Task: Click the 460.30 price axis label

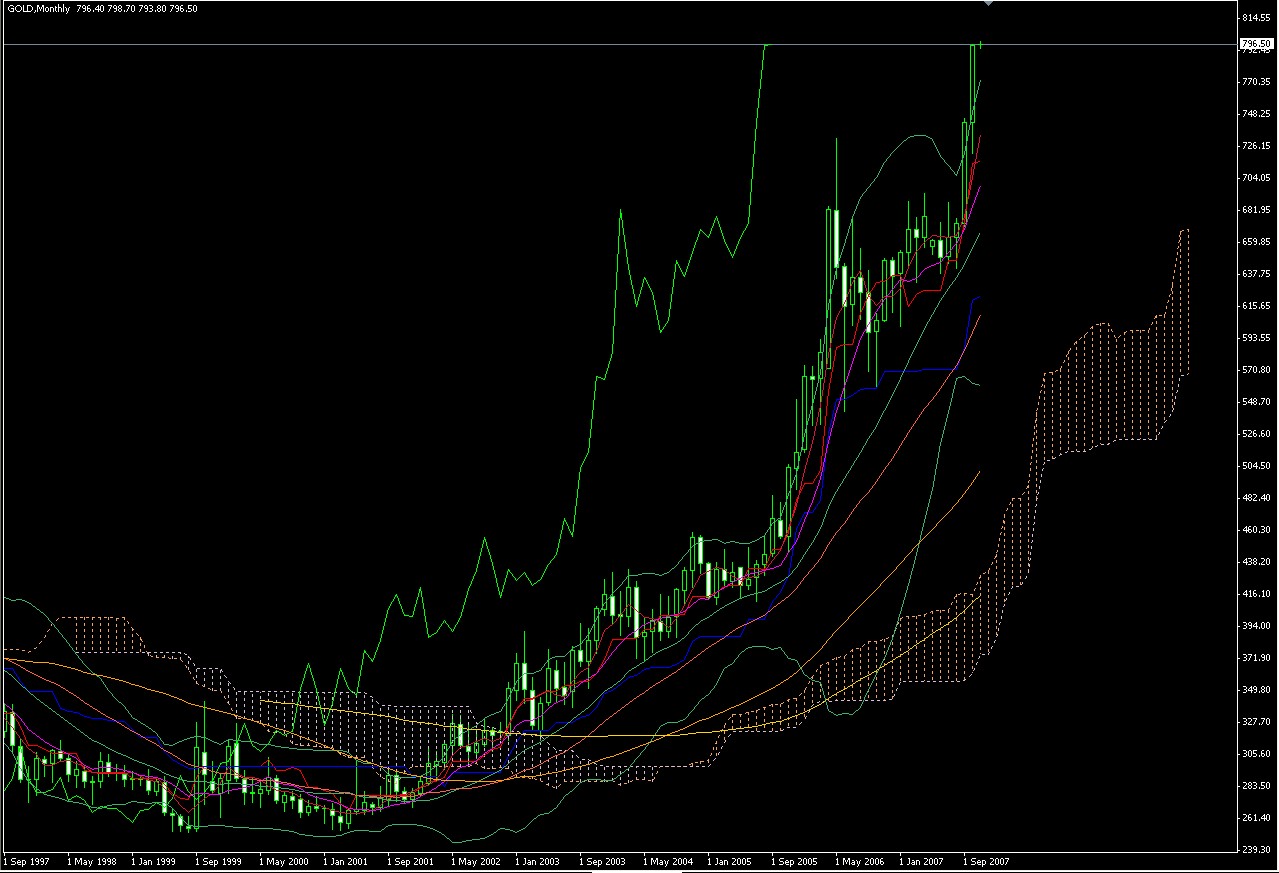Action: click(1256, 530)
